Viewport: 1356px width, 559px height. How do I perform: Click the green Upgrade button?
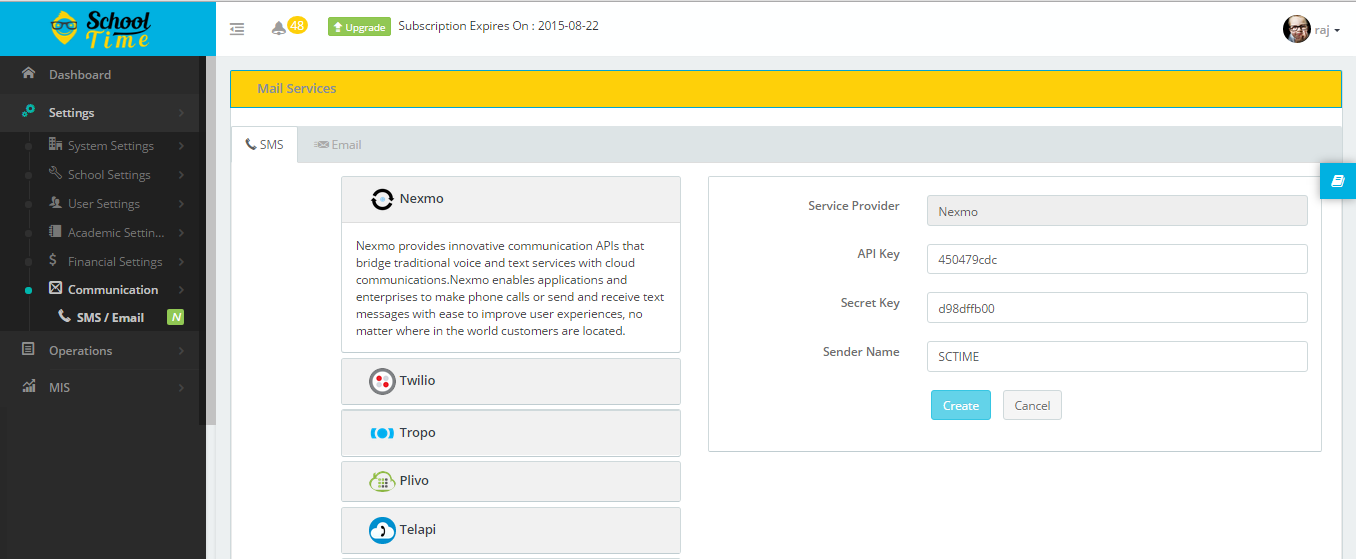pos(359,27)
